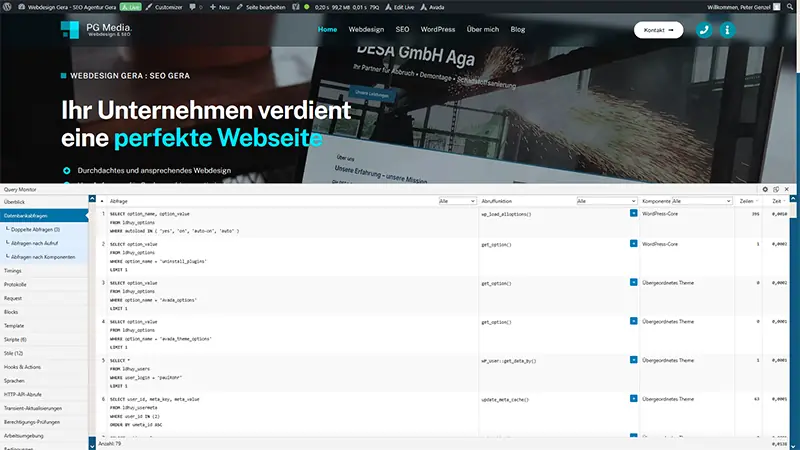Open Avada menu in admin bar
The height and width of the screenshot is (450, 800).
click(432, 7)
